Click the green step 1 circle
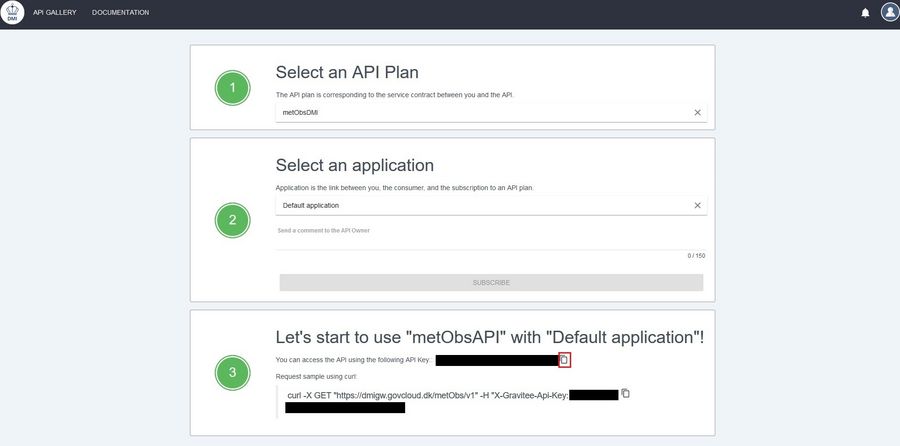Viewport: 900px width, 446px height. point(233,88)
